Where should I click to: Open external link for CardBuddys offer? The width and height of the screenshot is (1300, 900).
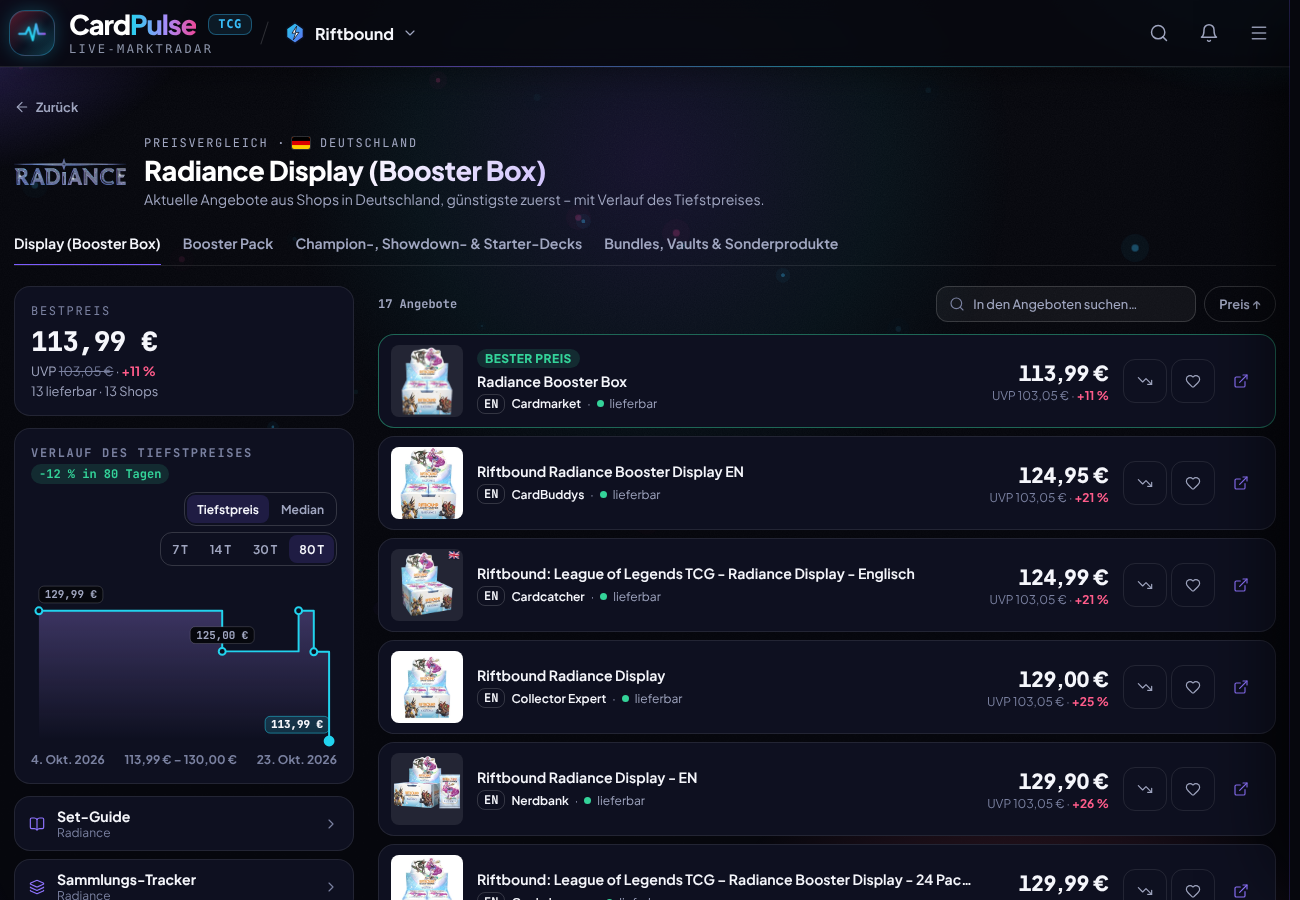point(1241,483)
